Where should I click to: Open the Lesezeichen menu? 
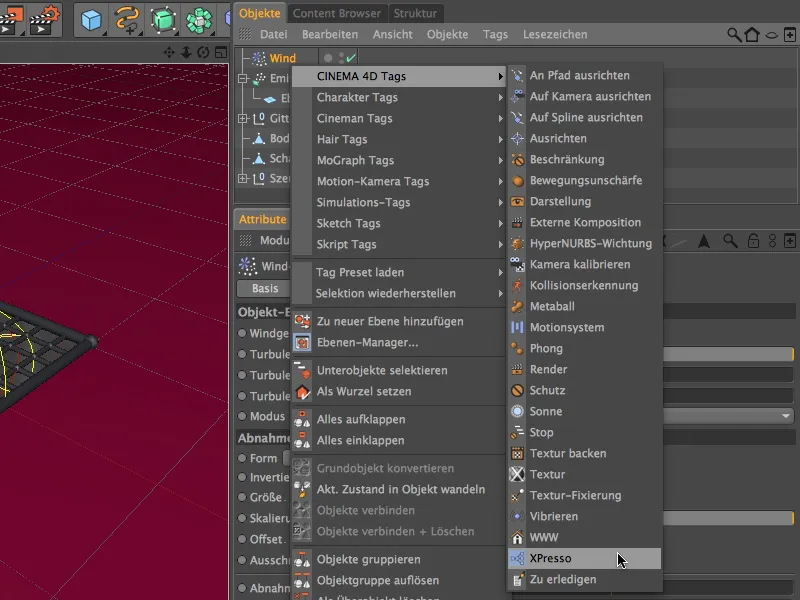point(555,34)
